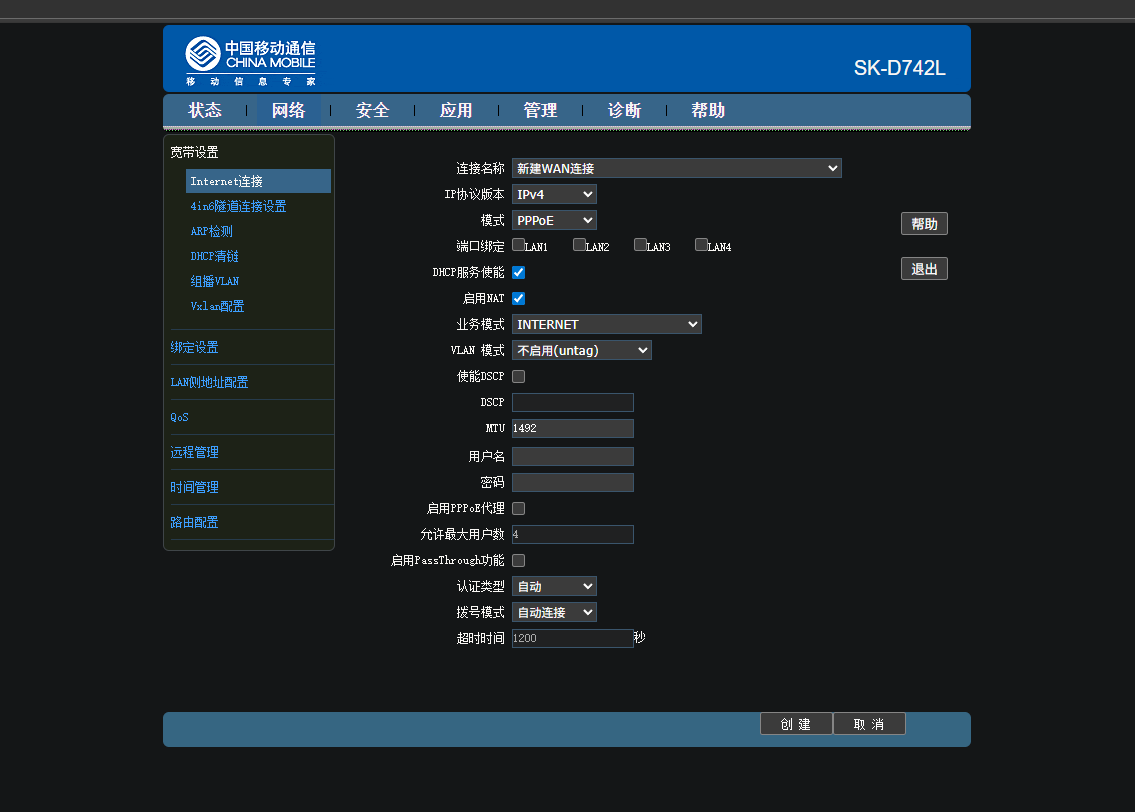
Task: Click the China Mobile logo
Action: click(250, 62)
